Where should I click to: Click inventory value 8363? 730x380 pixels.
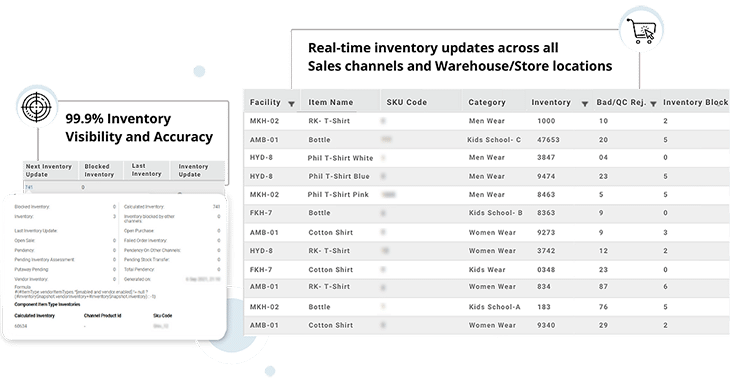point(546,213)
